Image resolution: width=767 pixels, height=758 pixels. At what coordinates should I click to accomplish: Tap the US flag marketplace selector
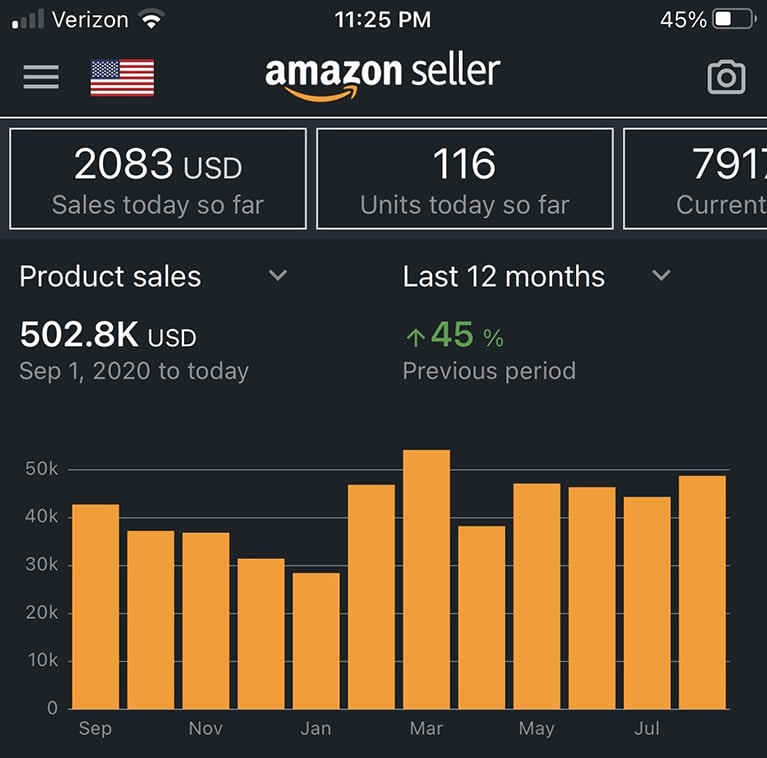(122, 78)
